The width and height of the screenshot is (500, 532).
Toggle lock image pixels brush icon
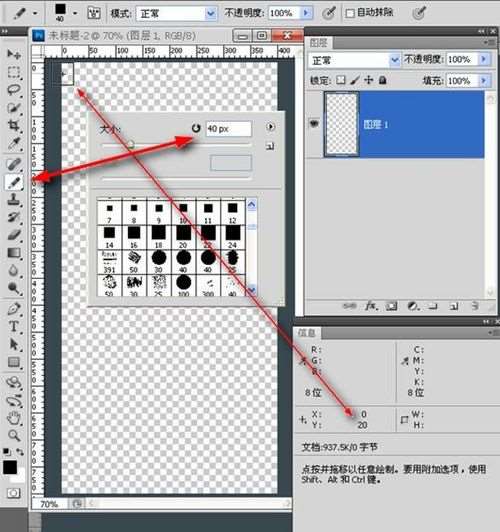355,80
